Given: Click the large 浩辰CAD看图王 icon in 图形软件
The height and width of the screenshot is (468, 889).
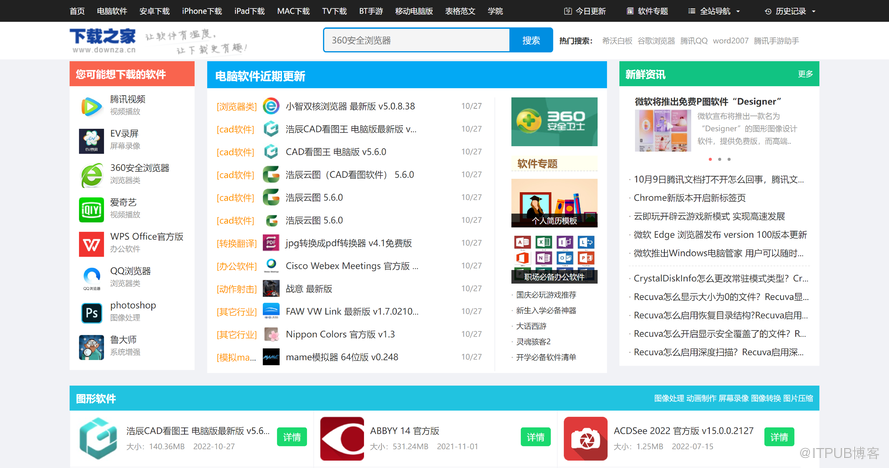Looking at the screenshot, I should click(x=98, y=438).
